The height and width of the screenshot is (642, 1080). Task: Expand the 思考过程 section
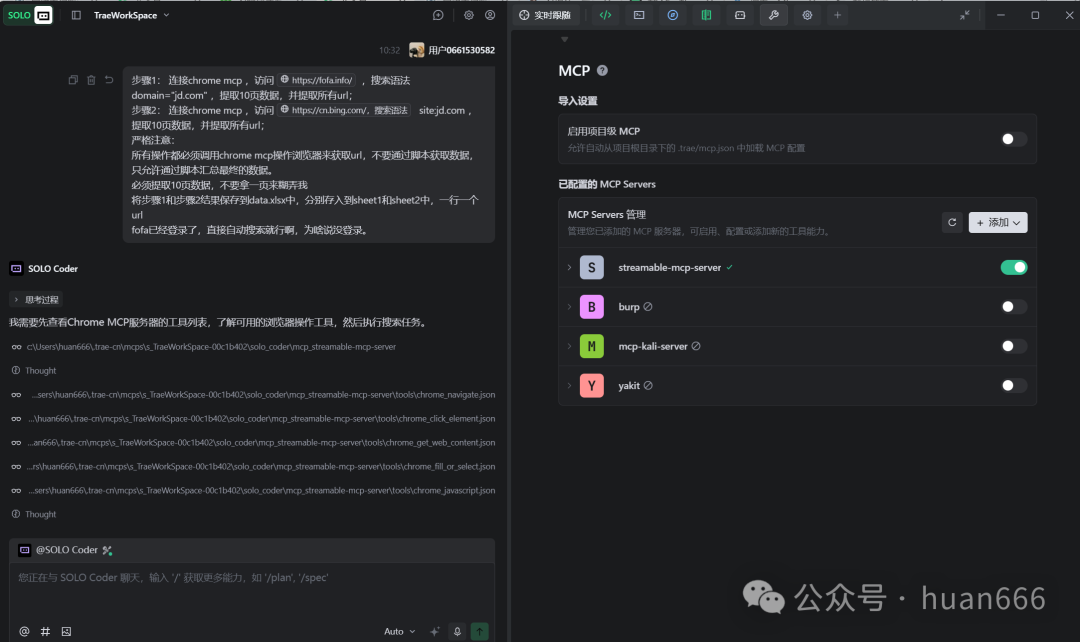[36, 299]
